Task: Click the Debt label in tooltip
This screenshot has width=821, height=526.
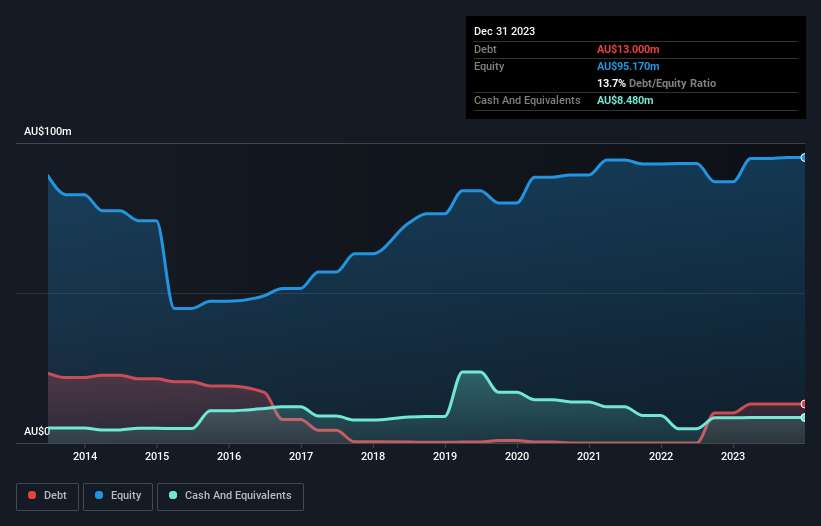Action: click(485, 49)
